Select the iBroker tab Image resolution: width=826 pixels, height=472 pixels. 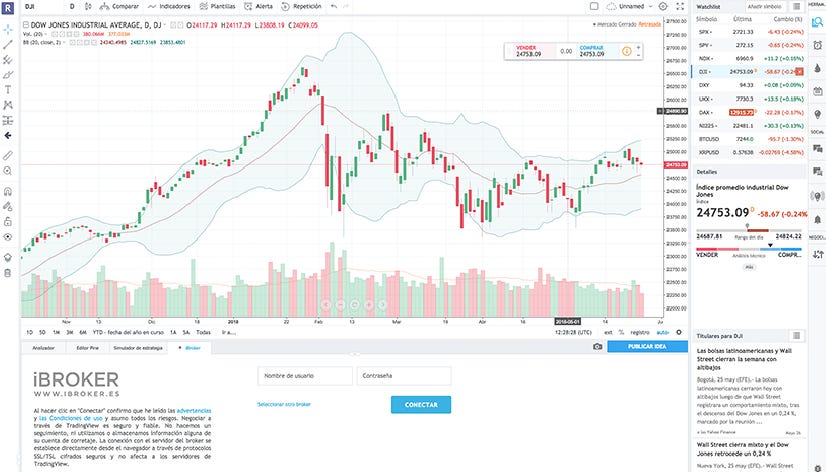click(x=190, y=348)
